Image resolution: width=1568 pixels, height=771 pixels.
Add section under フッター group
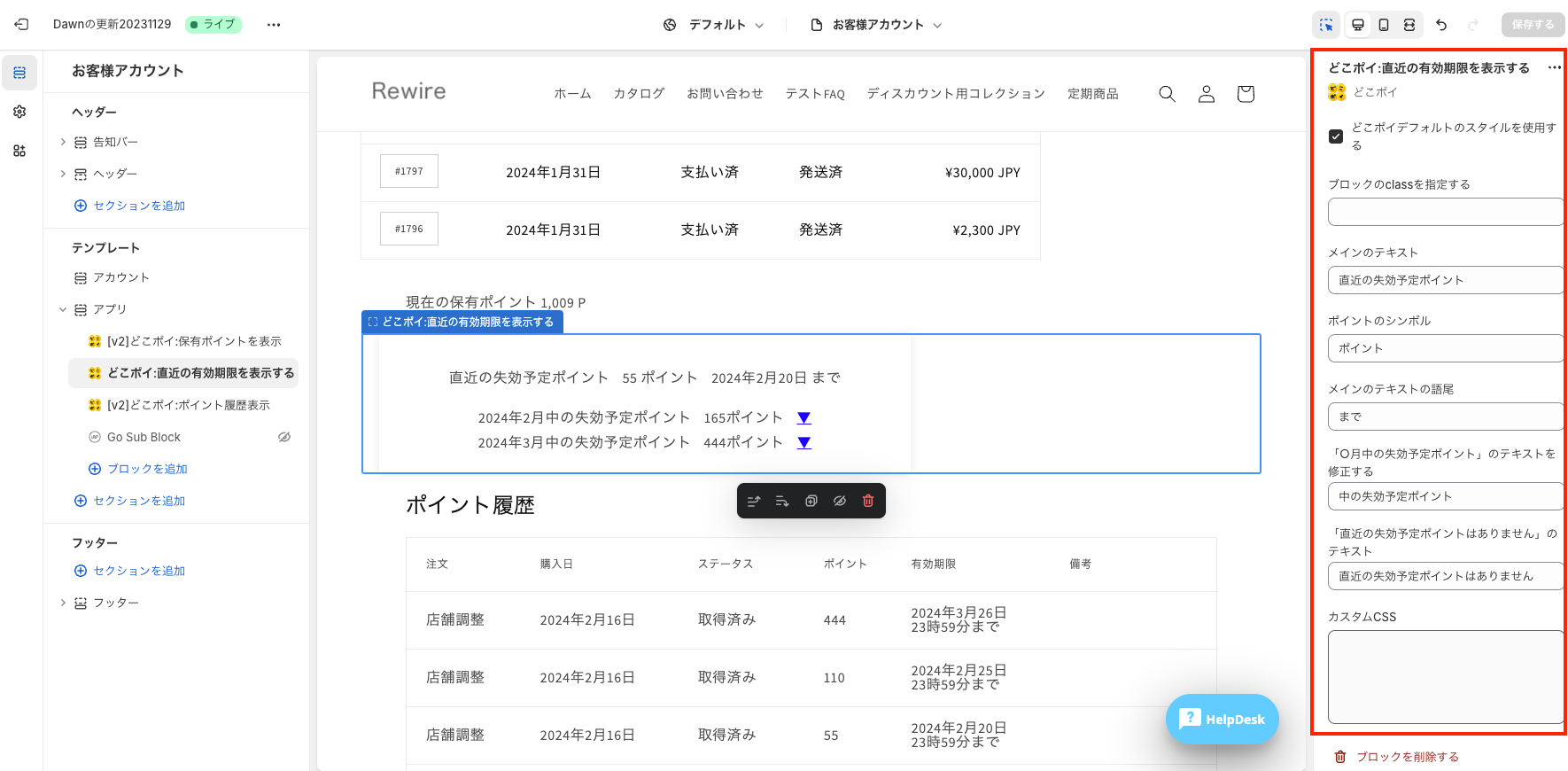(130, 571)
